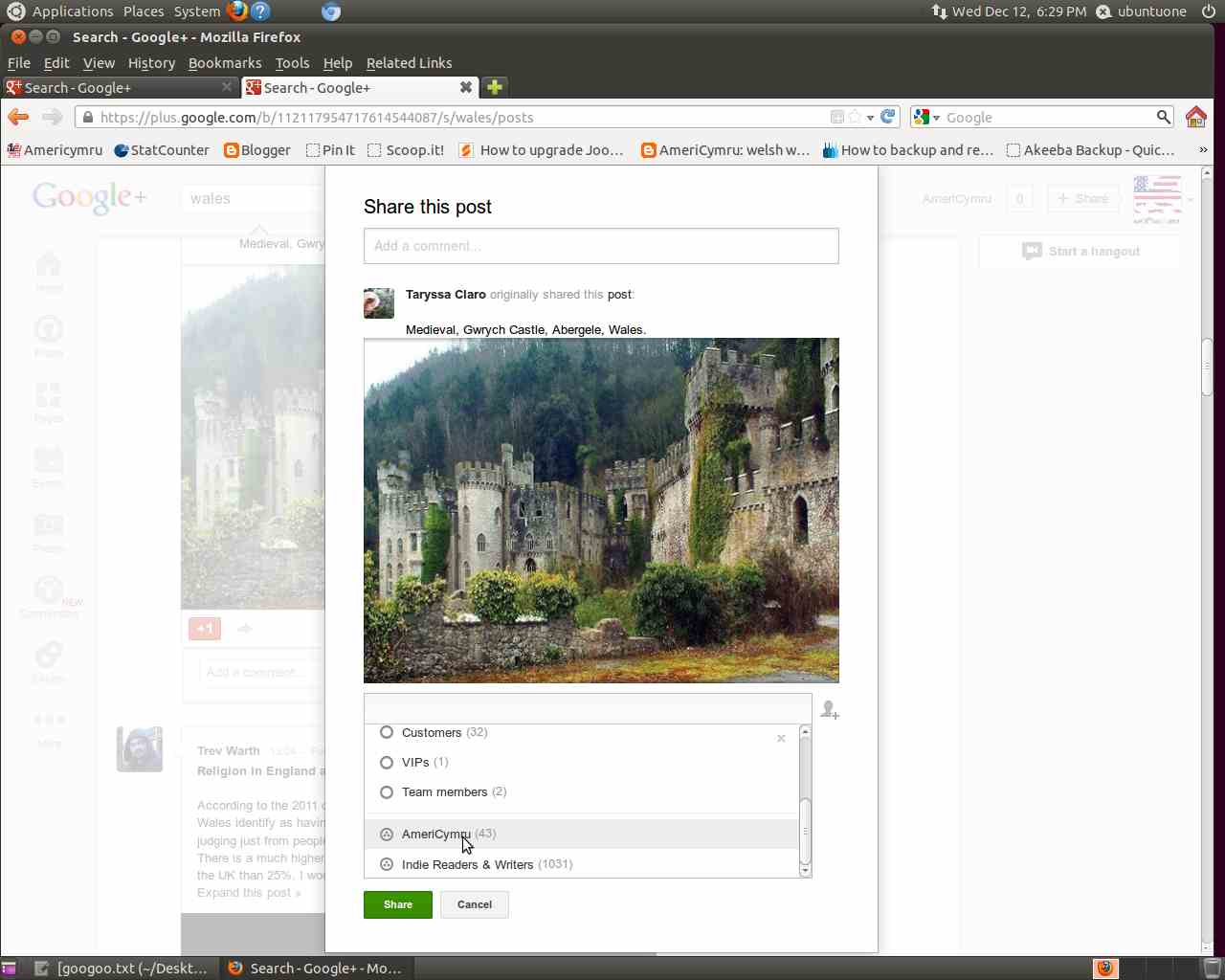Open How to upgrade Joo… bookmark
The image size is (1225, 980).
pos(541,150)
